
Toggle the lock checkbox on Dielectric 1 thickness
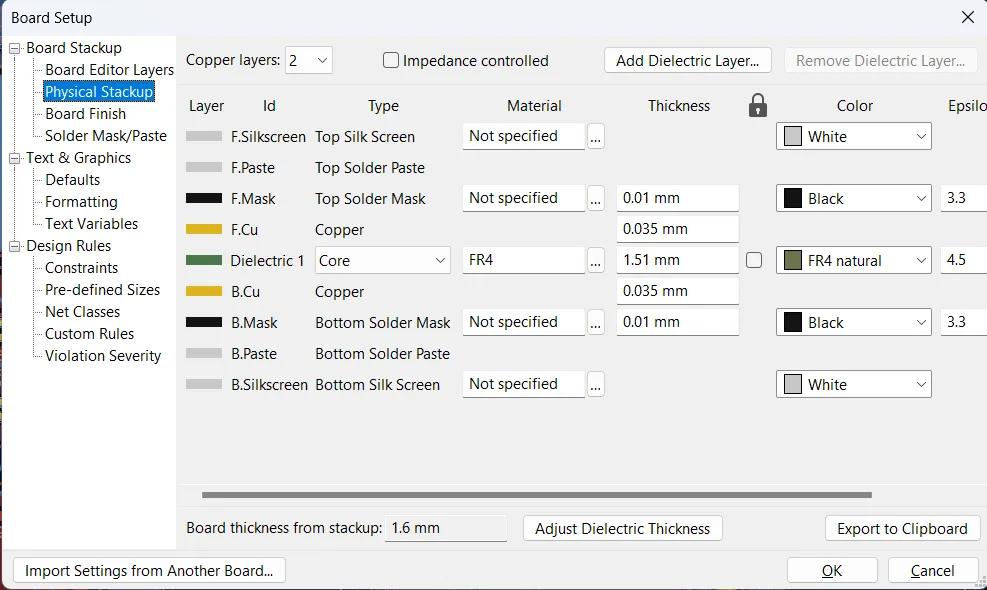(756, 260)
